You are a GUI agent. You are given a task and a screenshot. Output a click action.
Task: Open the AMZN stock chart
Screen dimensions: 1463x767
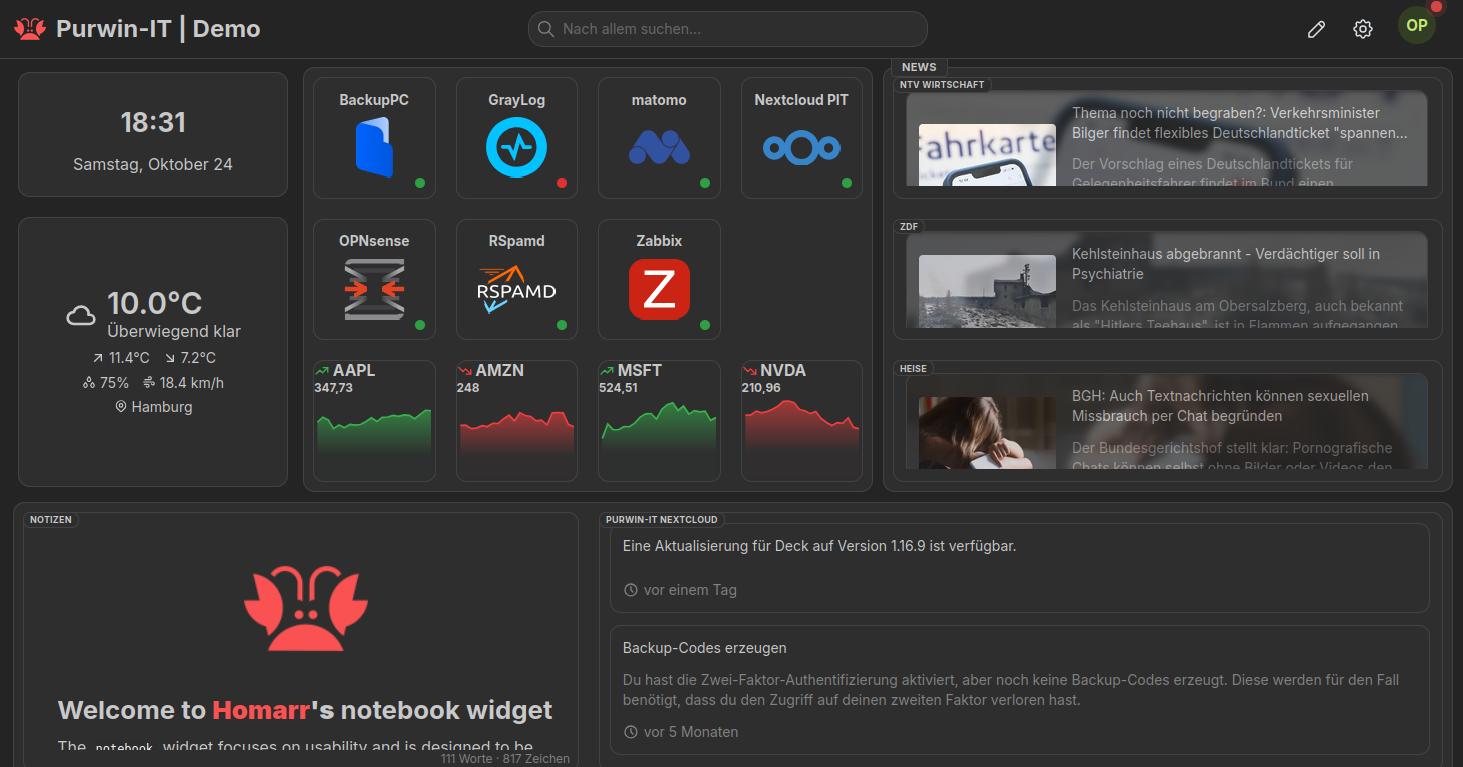tap(517, 421)
